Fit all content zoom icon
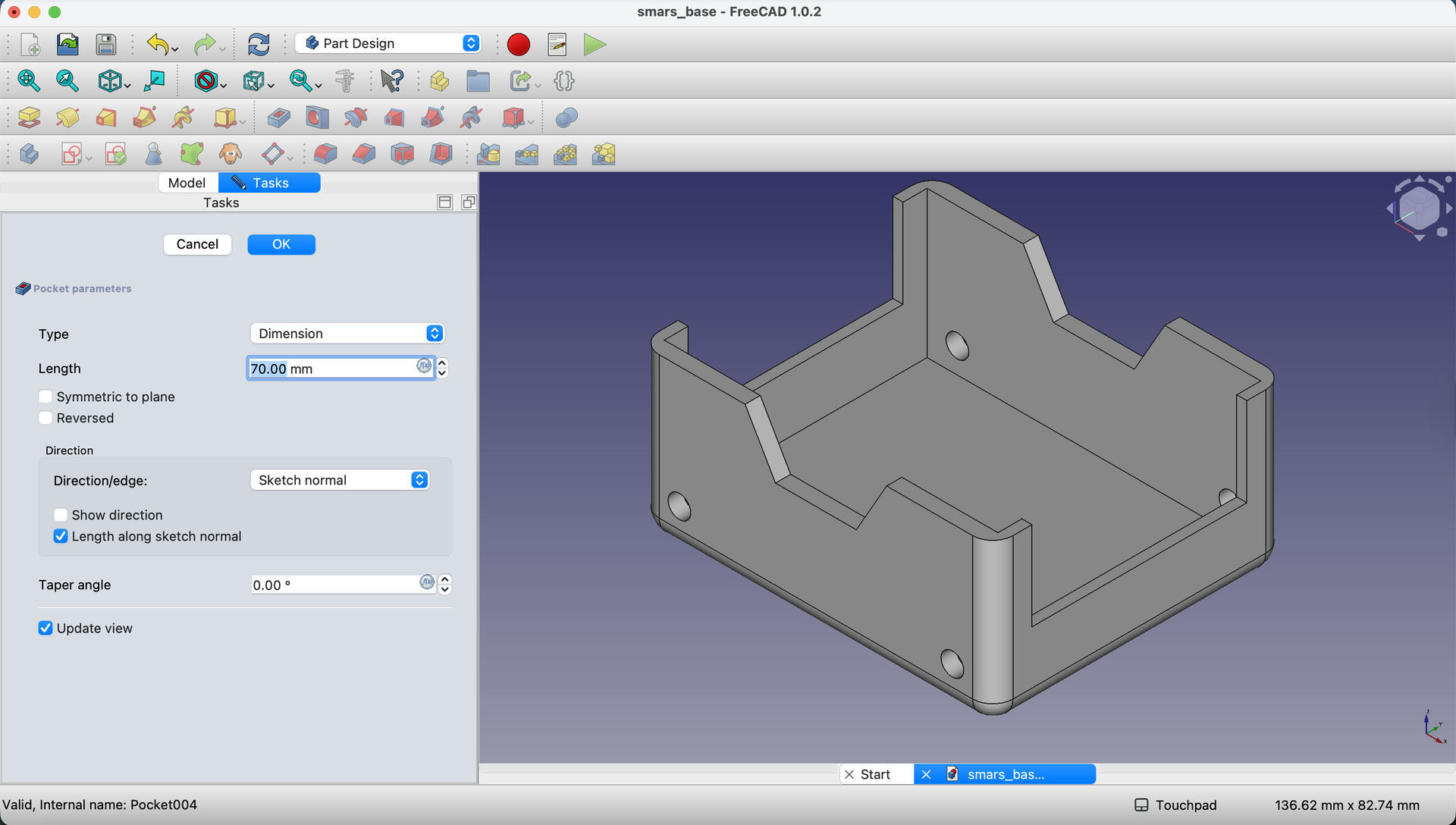 [29, 80]
